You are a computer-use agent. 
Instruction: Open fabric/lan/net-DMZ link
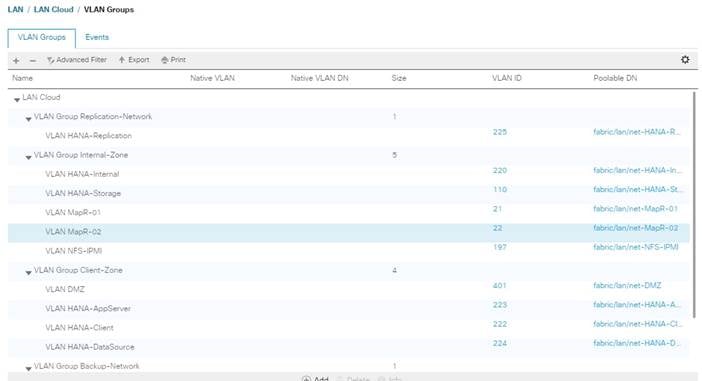point(627,286)
